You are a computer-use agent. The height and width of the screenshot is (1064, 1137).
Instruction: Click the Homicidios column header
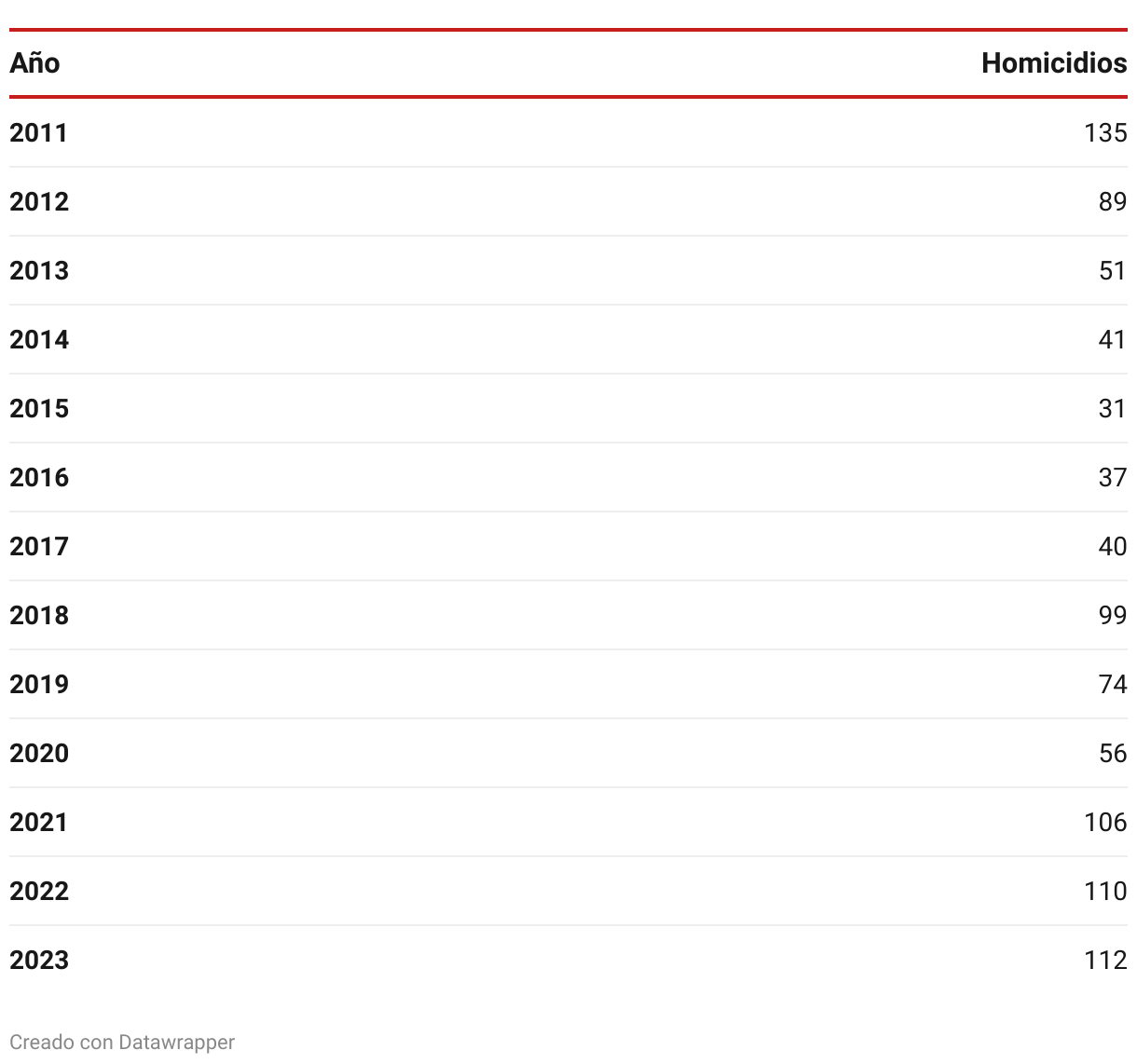(1054, 62)
